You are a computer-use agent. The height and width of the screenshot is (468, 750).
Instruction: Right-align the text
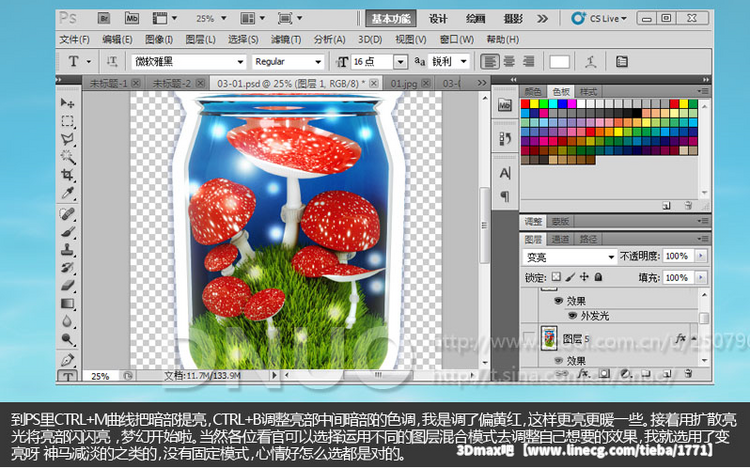pyautogui.click(x=529, y=61)
